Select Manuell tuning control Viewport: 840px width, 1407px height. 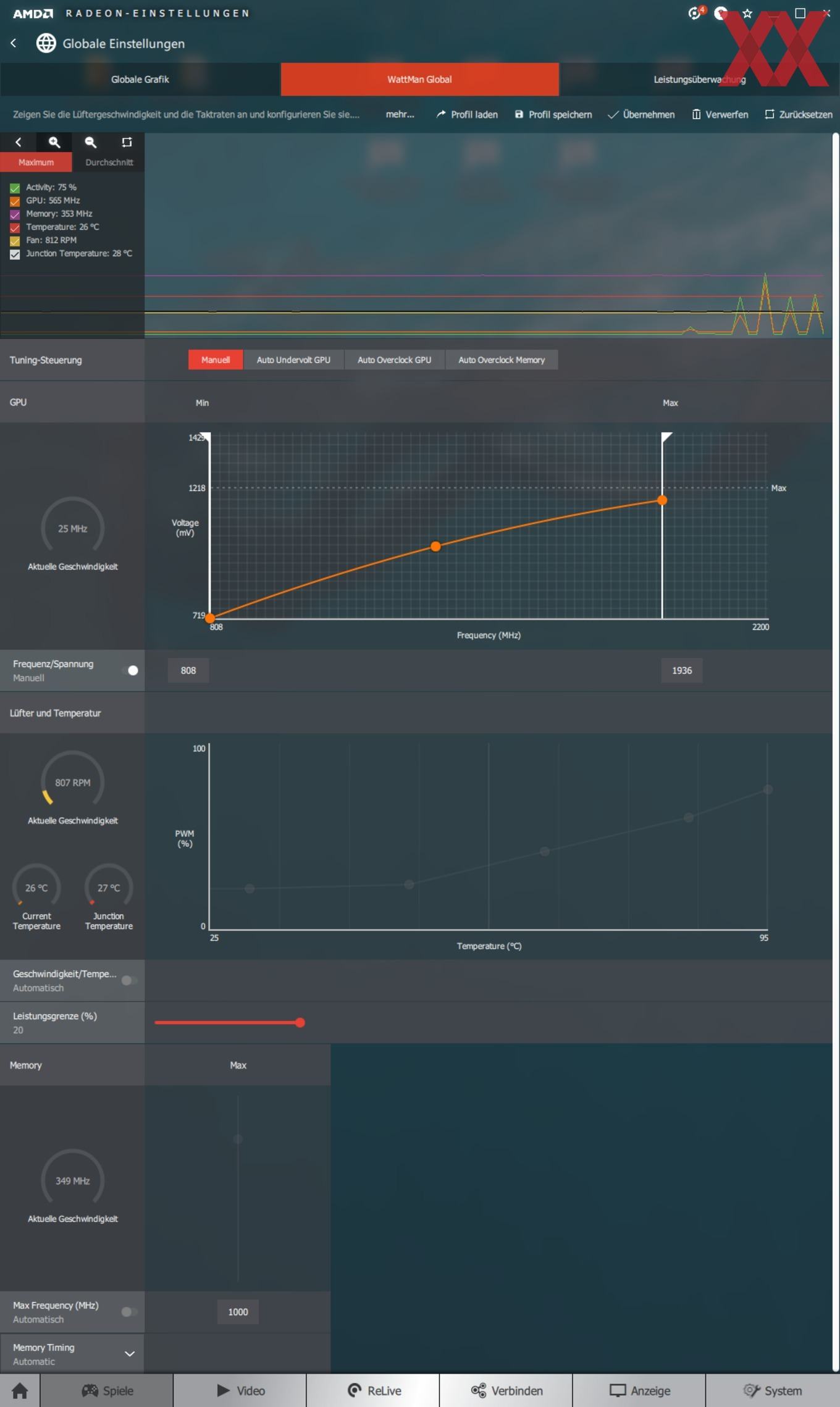click(216, 359)
